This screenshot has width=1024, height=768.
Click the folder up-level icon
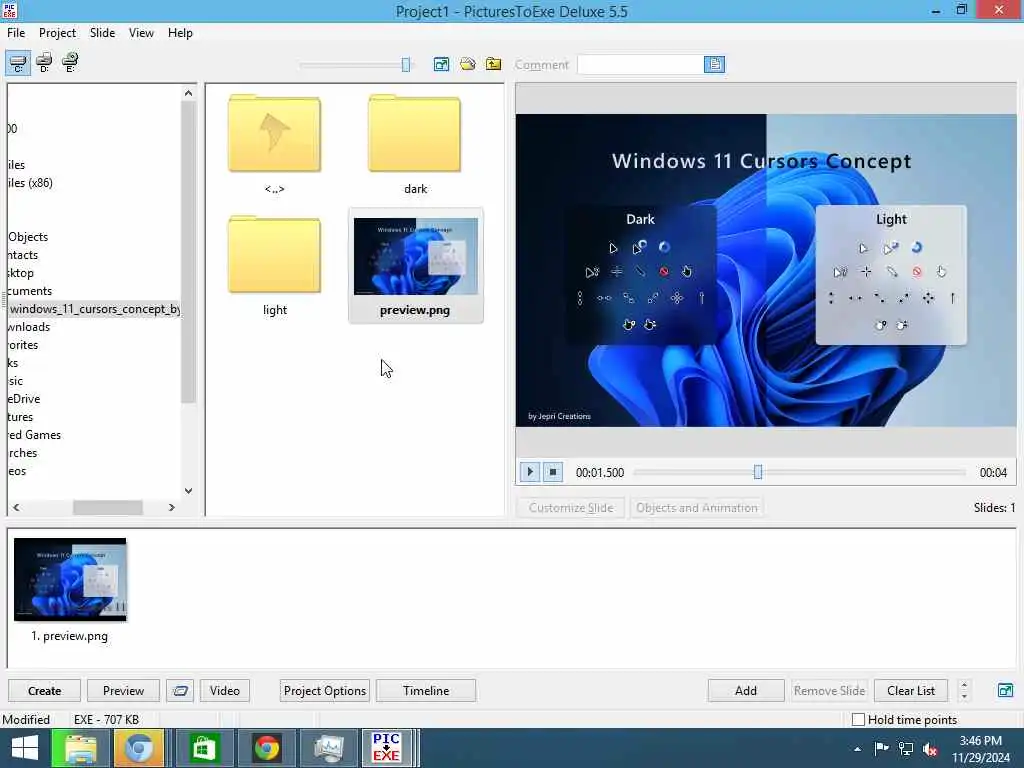coord(494,64)
